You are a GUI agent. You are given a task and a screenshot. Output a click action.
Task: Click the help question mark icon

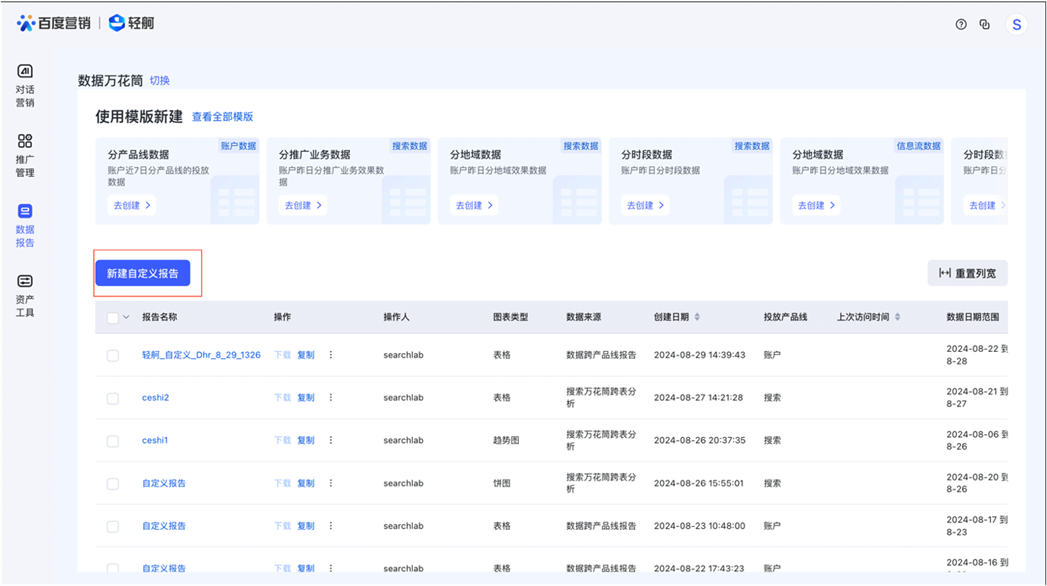pyautogui.click(x=961, y=25)
